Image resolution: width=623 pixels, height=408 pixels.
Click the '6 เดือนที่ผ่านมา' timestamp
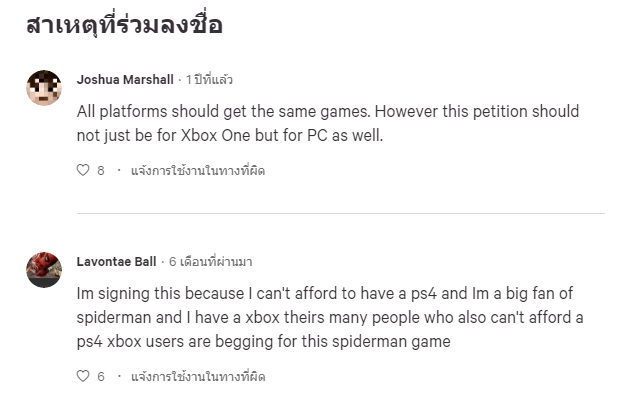click(x=210, y=262)
